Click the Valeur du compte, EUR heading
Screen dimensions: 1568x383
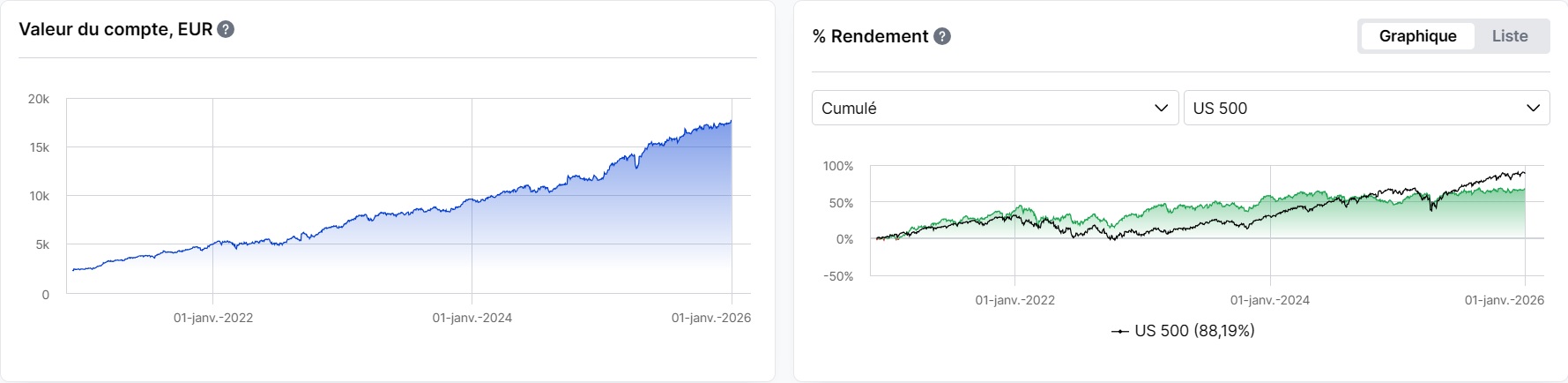click(115, 29)
